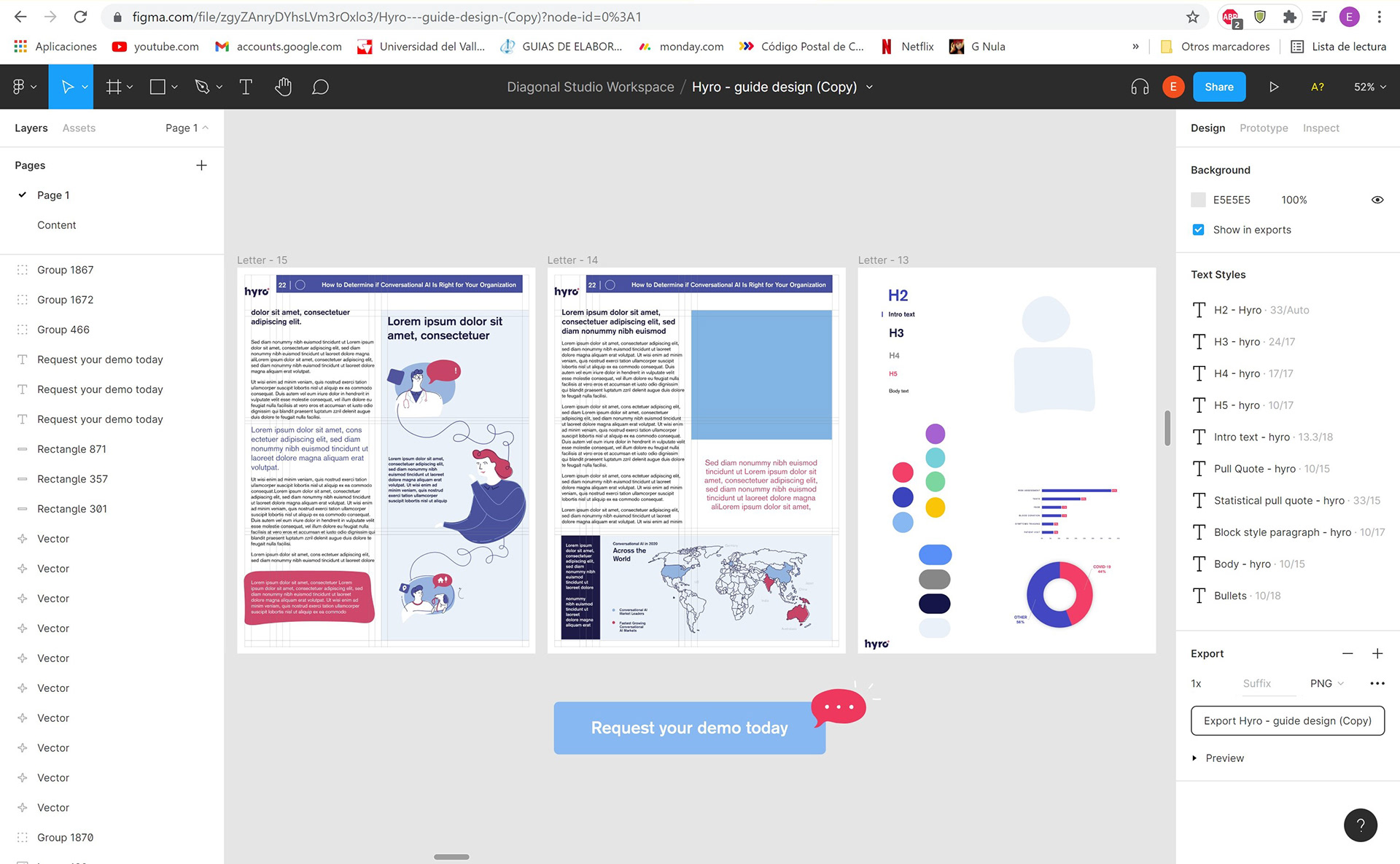Toggle Show in exports checkbox
Screen dimensions: 1400x864
[1198, 230]
